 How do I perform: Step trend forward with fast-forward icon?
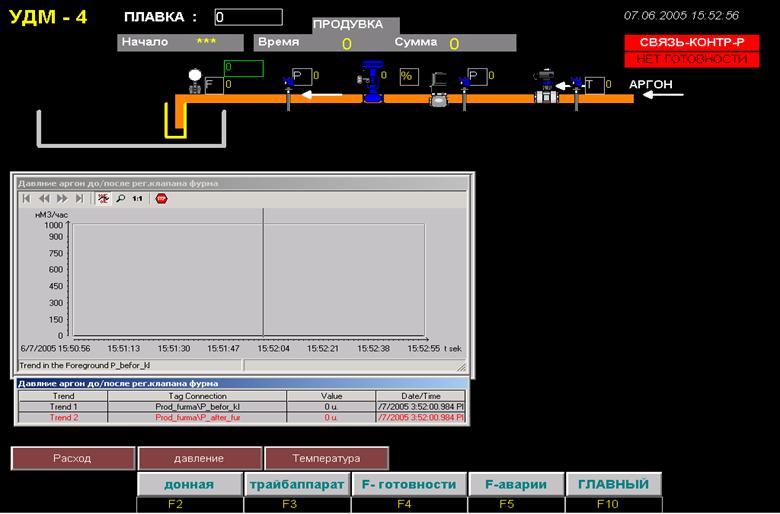pyautogui.click(x=62, y=199)
